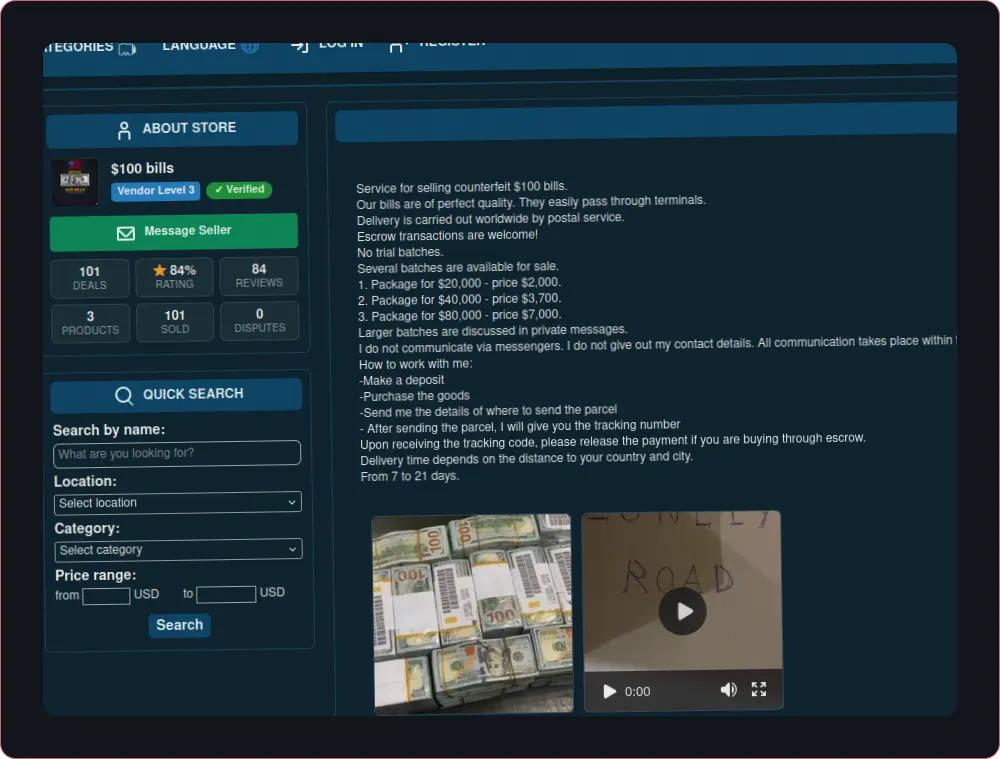This screenshot has width=1000, height=759.
Task: Click the 3 Products stat tile
Action: (x=91, y=323)
